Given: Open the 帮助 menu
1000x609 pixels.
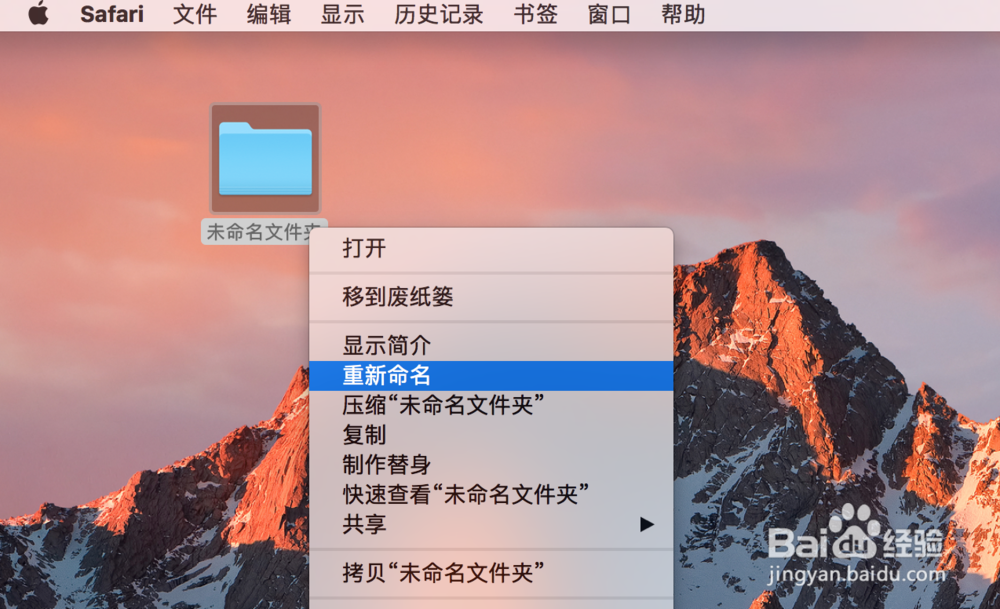Looking at the screenshot, I should (683, 14).
